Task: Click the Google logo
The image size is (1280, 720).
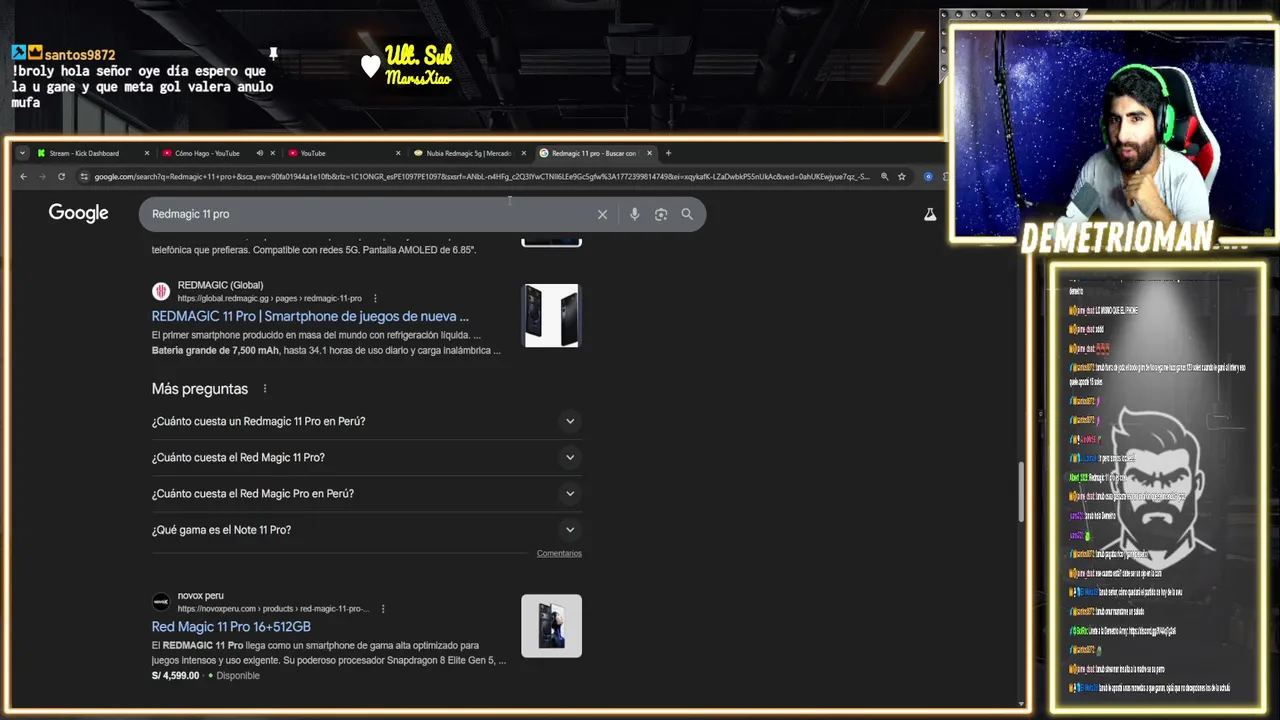Action: pyautogui.click(x=78, y=213)
